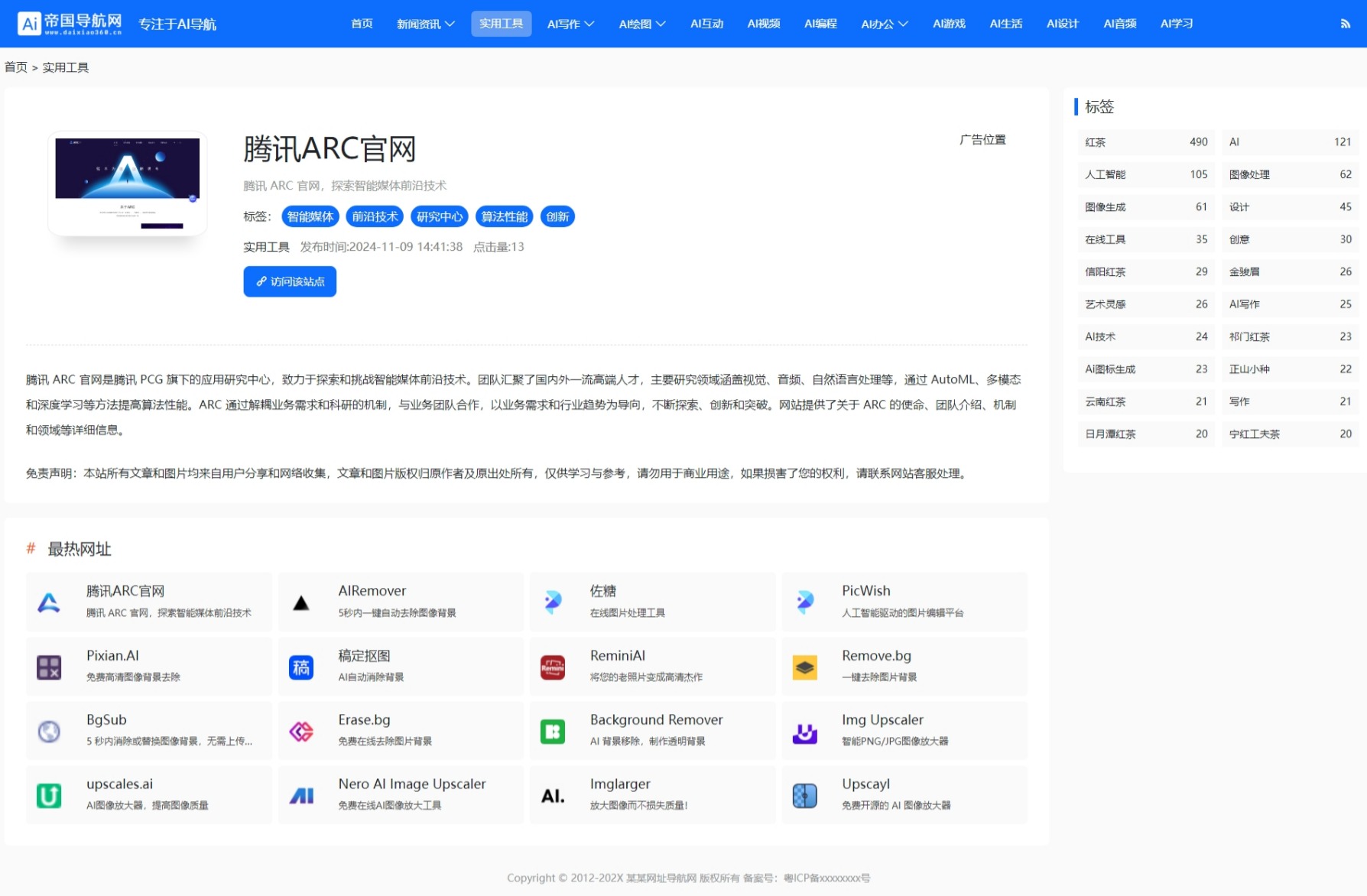Viewport: 1367px width, 896px height.
Task: Click the 智能媒体 tag pill
Action: pos(310,216)
